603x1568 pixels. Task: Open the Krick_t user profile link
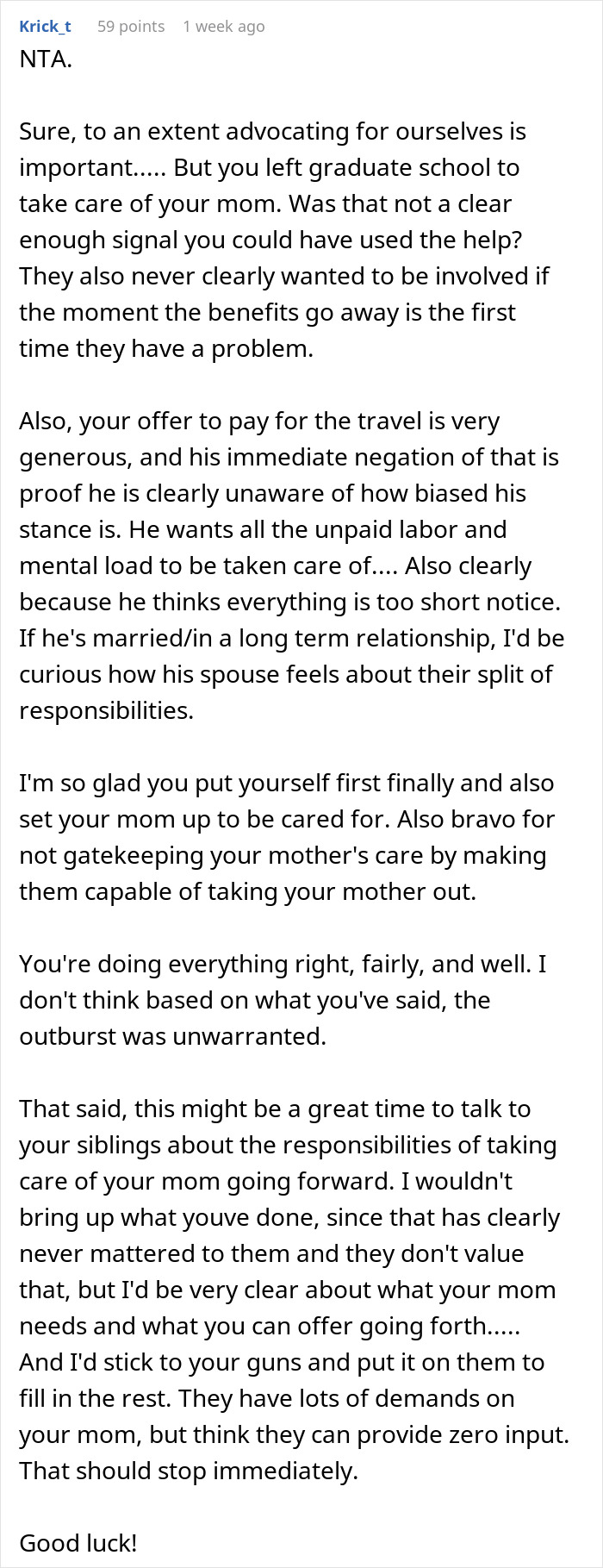pyautogui.click(x=45, y=26)
